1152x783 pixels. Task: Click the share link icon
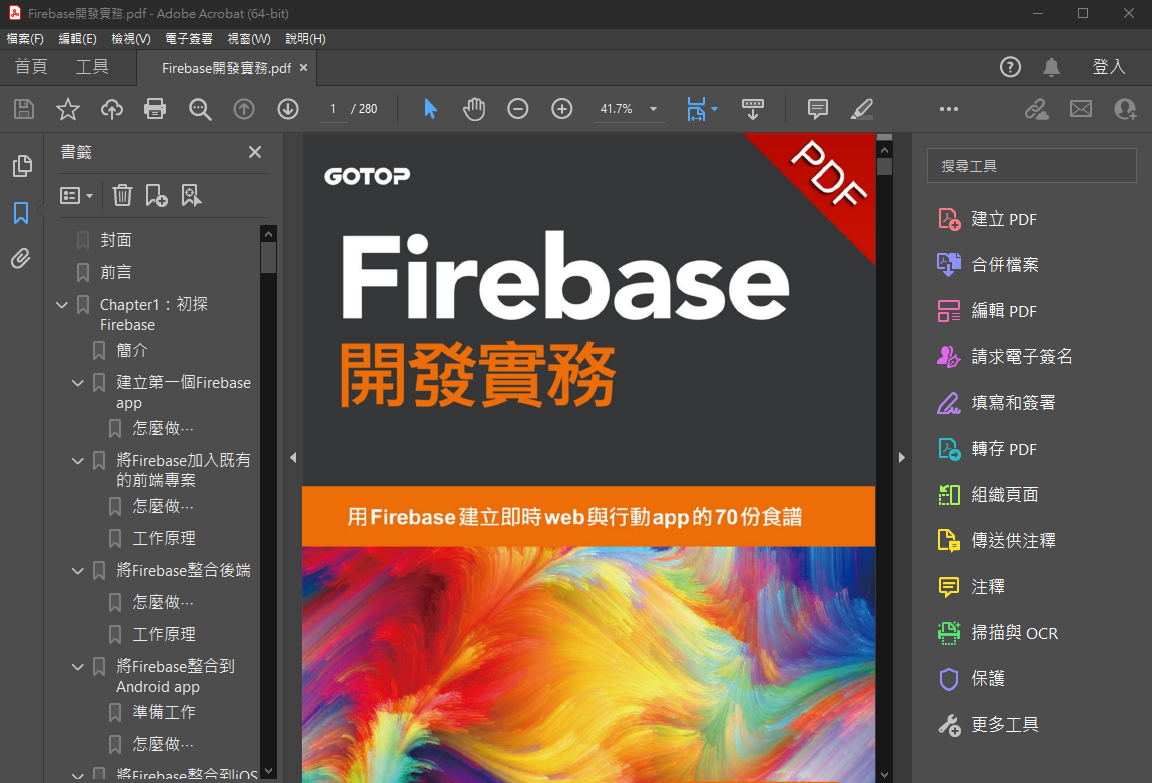[x=1037, y=109]
